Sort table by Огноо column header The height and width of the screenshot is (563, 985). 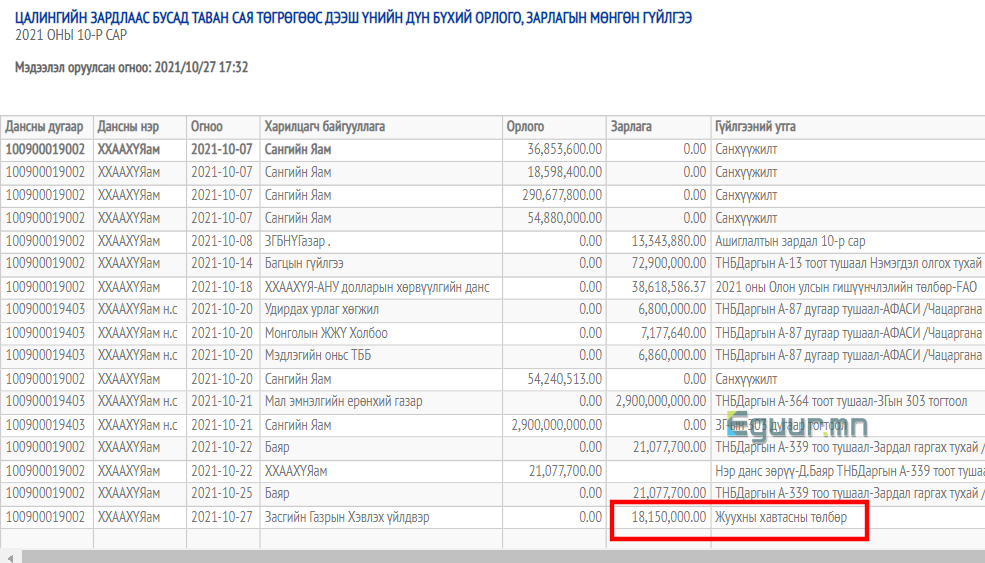(207, 127)
